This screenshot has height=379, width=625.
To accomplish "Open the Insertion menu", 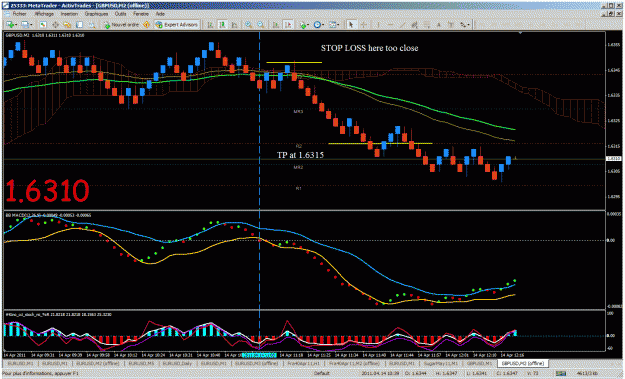I will click(69, 14).
